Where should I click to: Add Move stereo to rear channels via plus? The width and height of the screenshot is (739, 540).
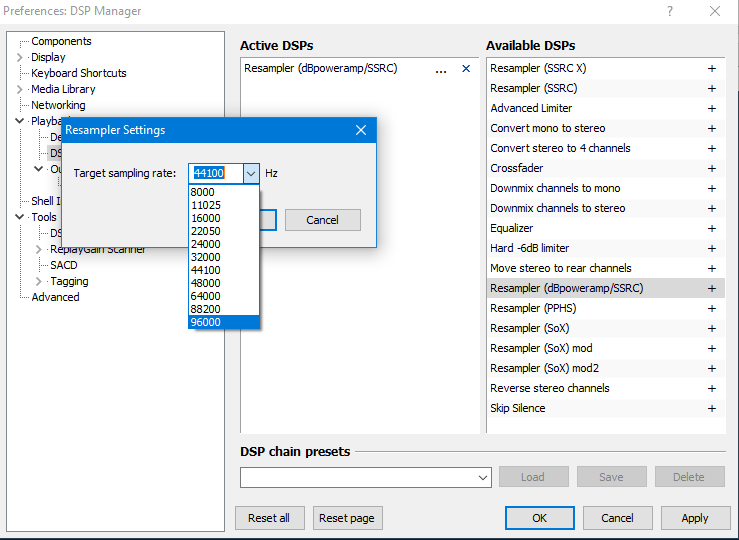(712, 269)
